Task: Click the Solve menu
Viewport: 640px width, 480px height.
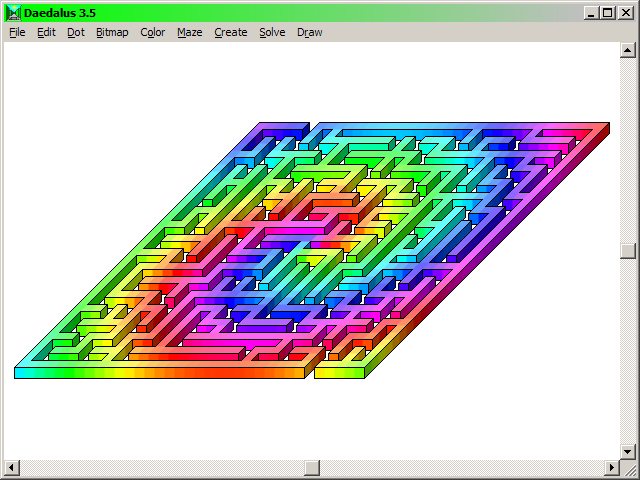Action: [272, 32]
